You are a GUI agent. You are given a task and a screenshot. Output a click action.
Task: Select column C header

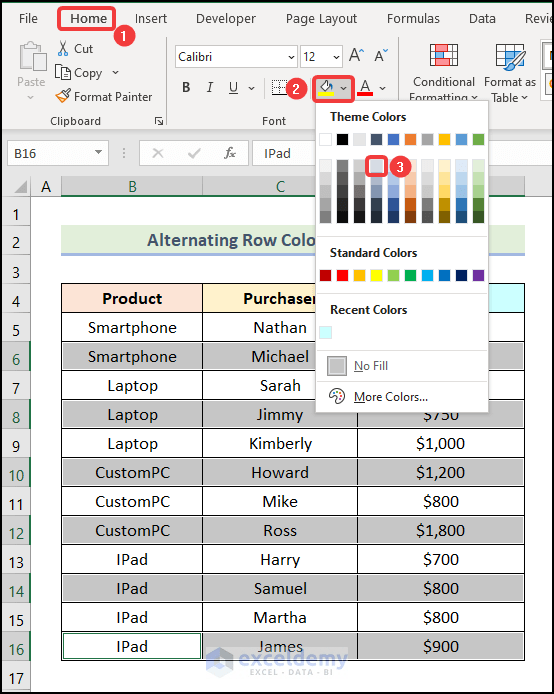(x=280, y=186)
